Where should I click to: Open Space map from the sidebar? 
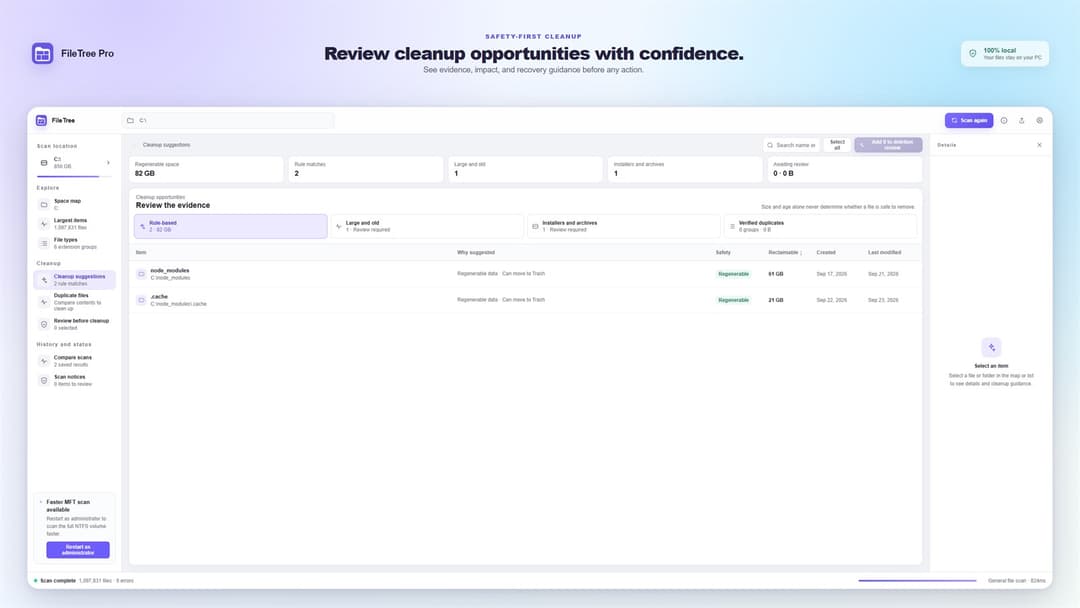pos(74,204)
